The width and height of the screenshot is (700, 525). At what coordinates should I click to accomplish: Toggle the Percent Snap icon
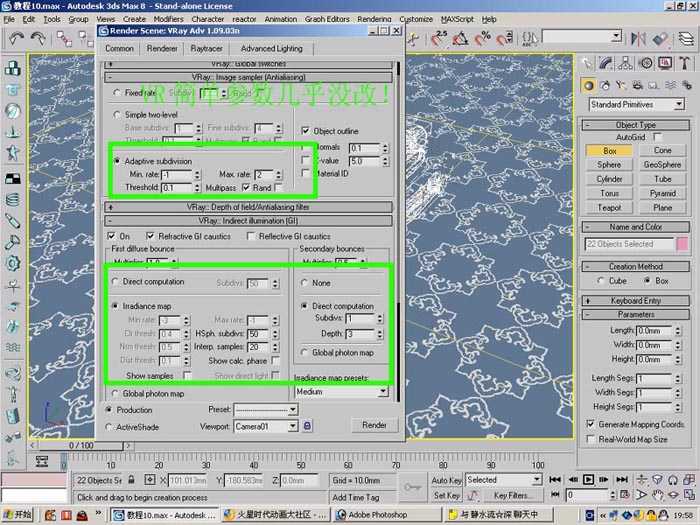(x=483, y=39)
